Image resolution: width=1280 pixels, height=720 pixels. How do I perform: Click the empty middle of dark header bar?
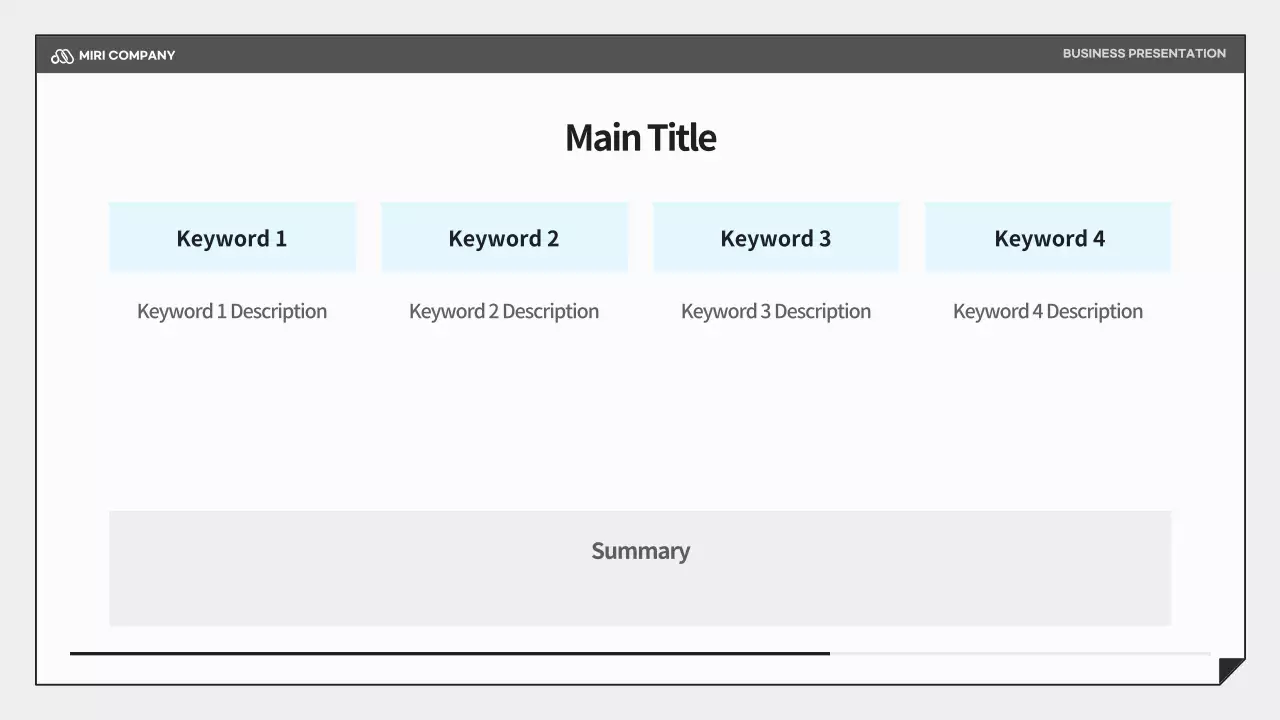pos(620,55)
